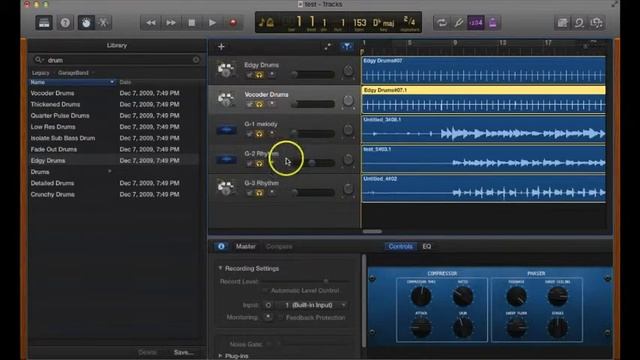Toggle the purple Metronome button
The image size is (640, 360).
[493, 23]
